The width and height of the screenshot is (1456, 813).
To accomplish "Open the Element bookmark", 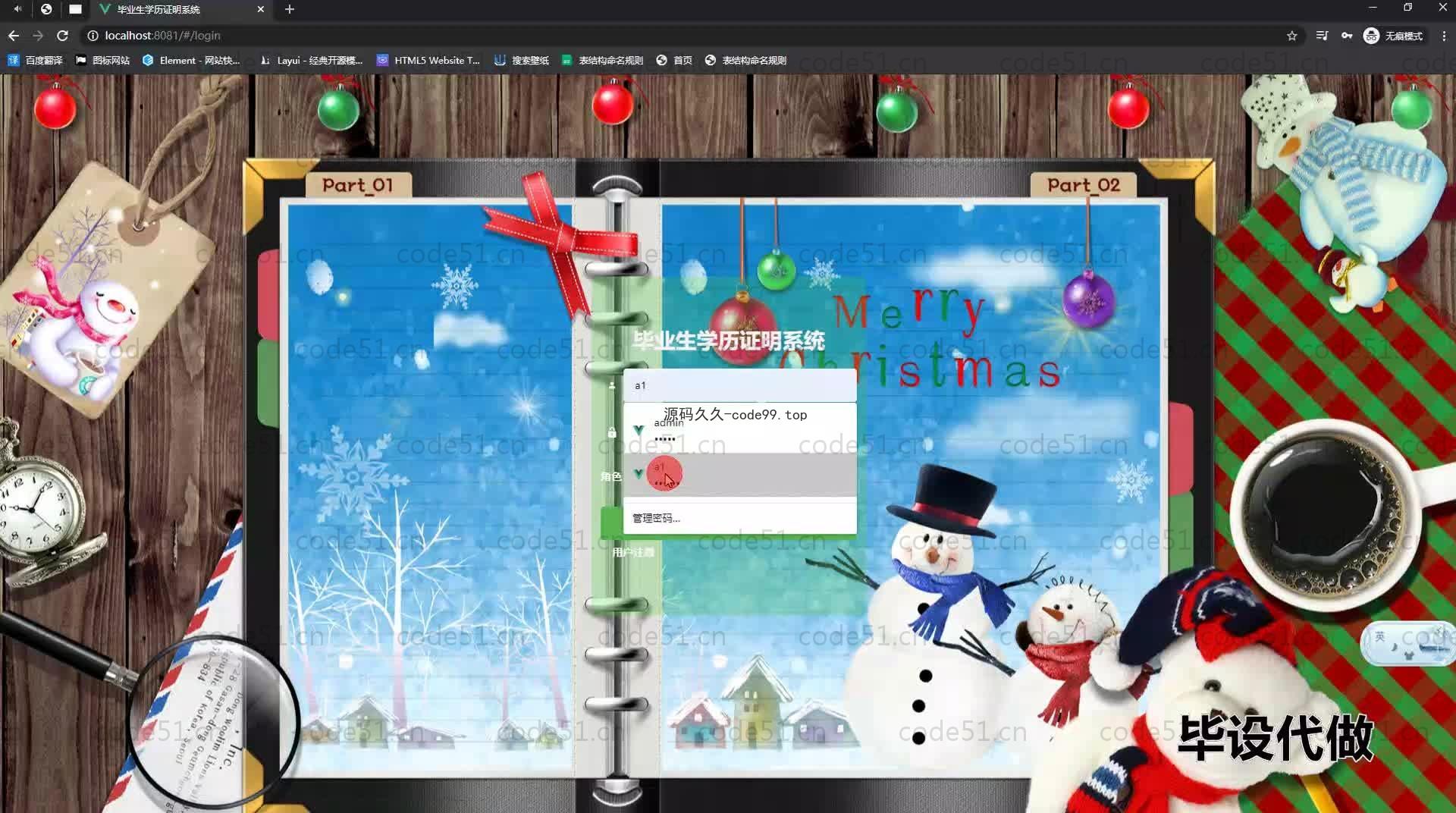I will click(x=191, y=60).
